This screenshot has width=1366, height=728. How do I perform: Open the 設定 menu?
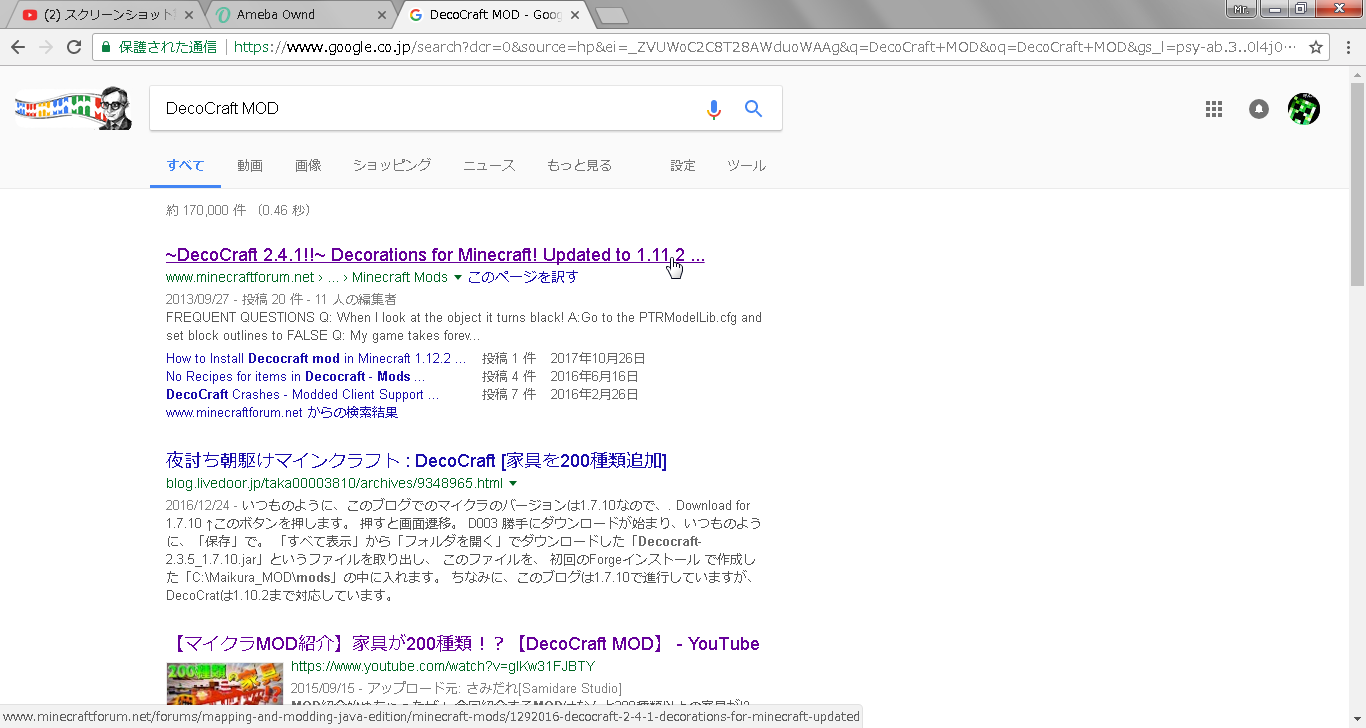coord(683,166)
